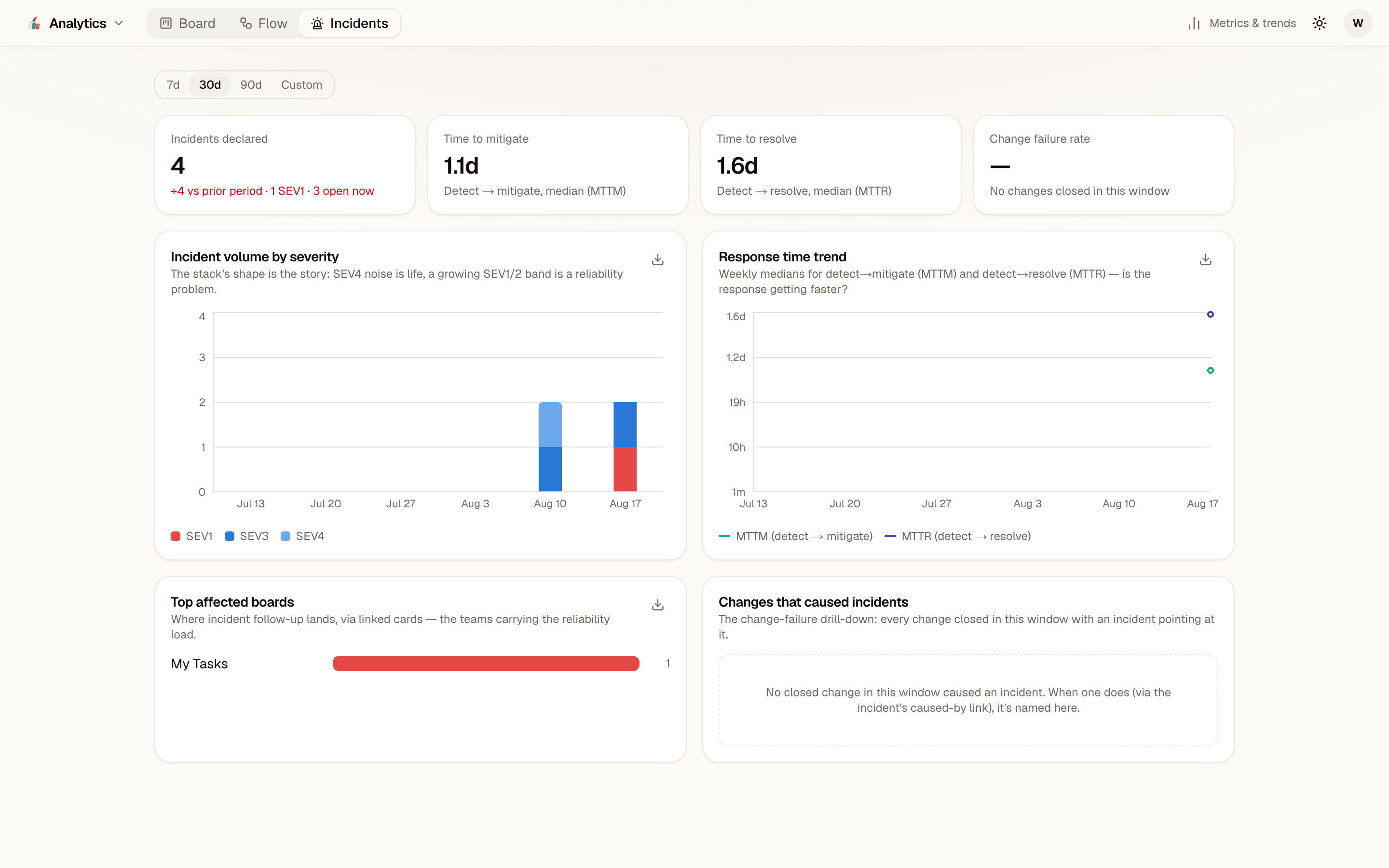The image size is (1389, 868).
Task: Click the 'Incident volume by severity' title
Action: click(254, 257)
